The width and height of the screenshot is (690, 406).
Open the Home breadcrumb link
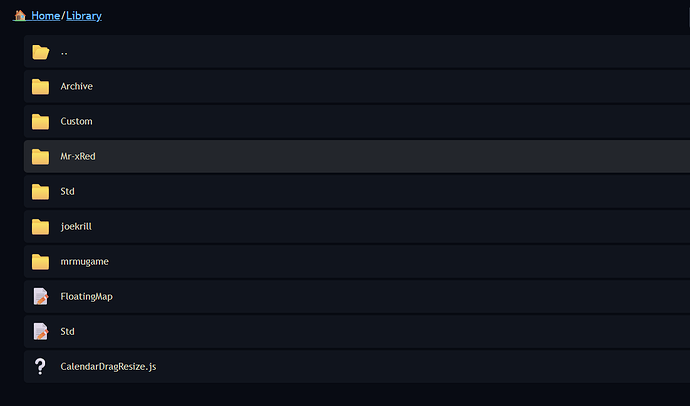pos(45,16)
